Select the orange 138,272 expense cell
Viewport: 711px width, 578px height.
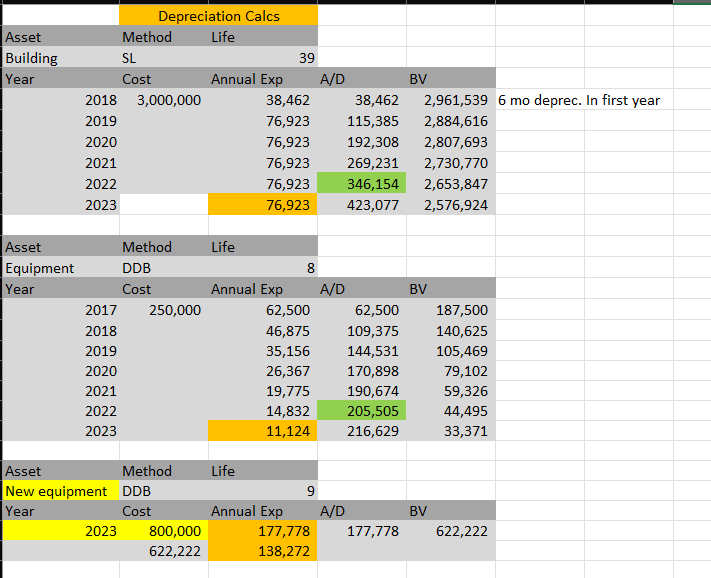pyautogui.click(x=263, y=551)
